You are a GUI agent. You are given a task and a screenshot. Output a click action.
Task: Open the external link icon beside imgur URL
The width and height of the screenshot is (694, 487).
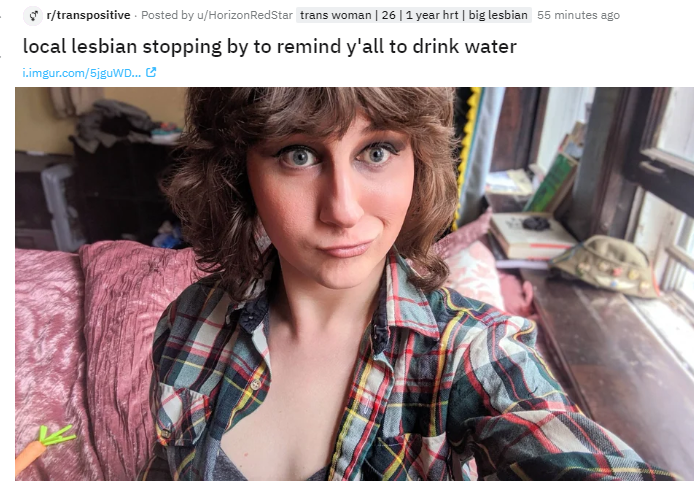pyautogui.click(x=151, y=72)
